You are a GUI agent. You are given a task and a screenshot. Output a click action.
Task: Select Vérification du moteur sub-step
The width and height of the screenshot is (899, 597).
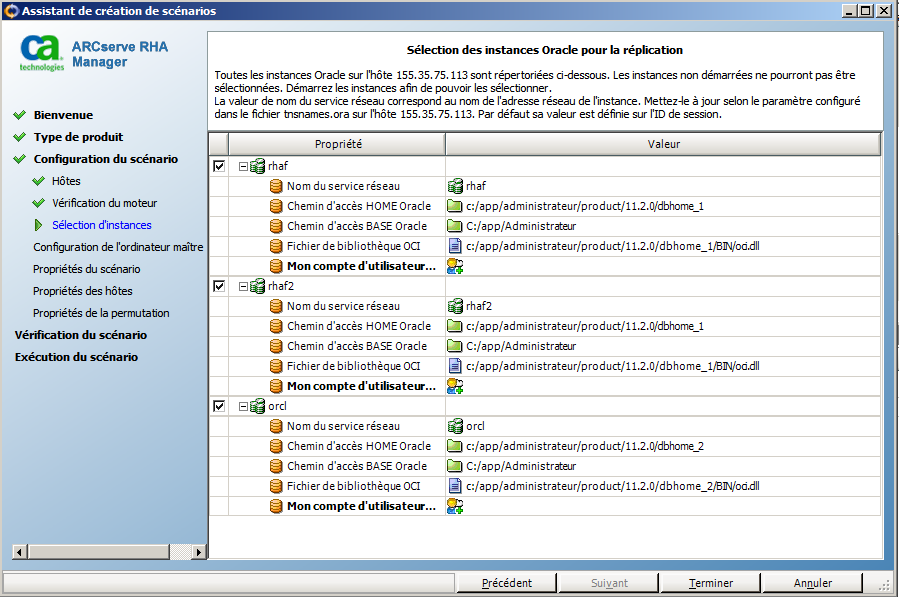104,203
